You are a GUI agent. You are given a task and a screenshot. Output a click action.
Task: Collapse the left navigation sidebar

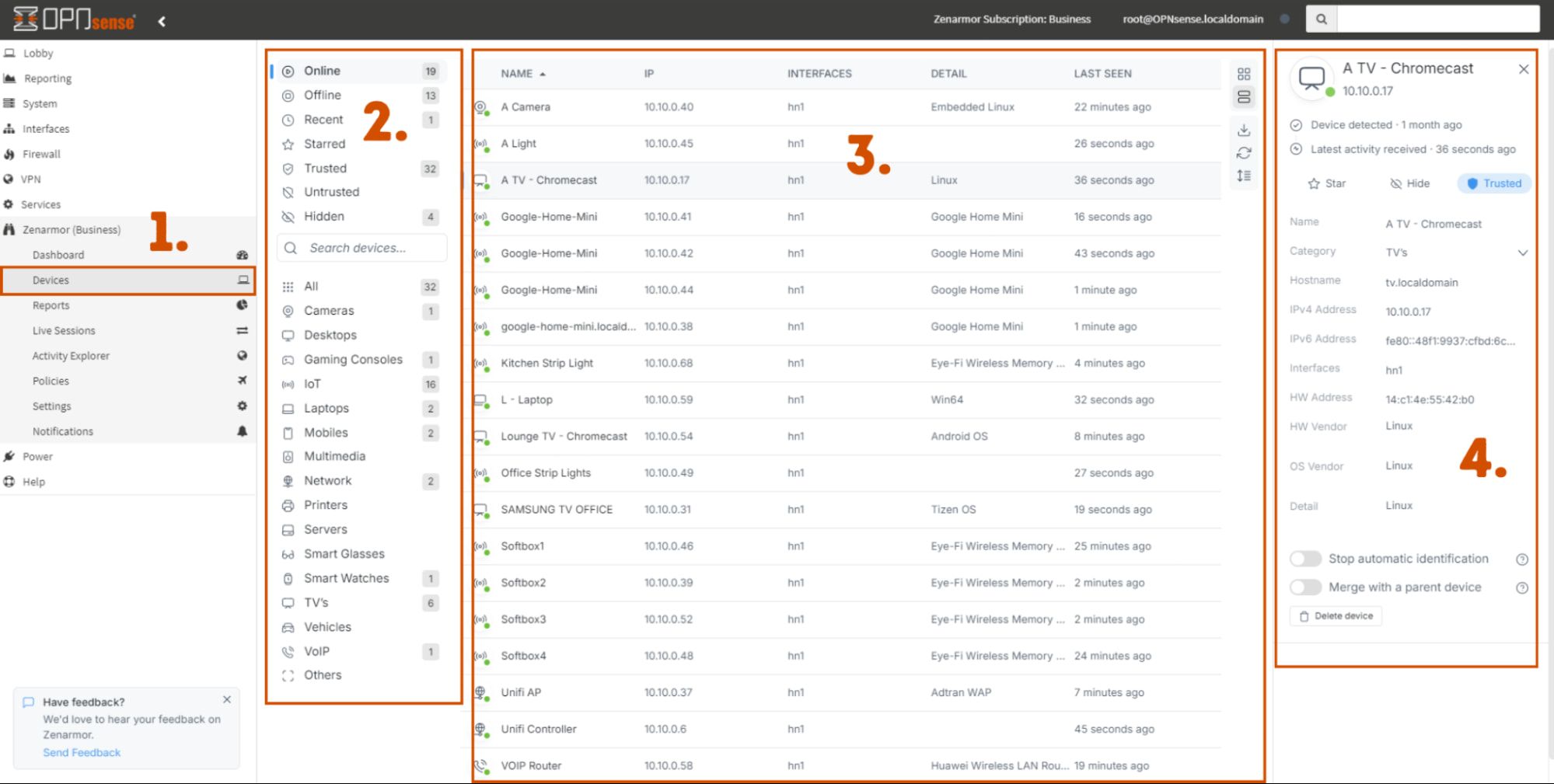(x=162, y=21)
